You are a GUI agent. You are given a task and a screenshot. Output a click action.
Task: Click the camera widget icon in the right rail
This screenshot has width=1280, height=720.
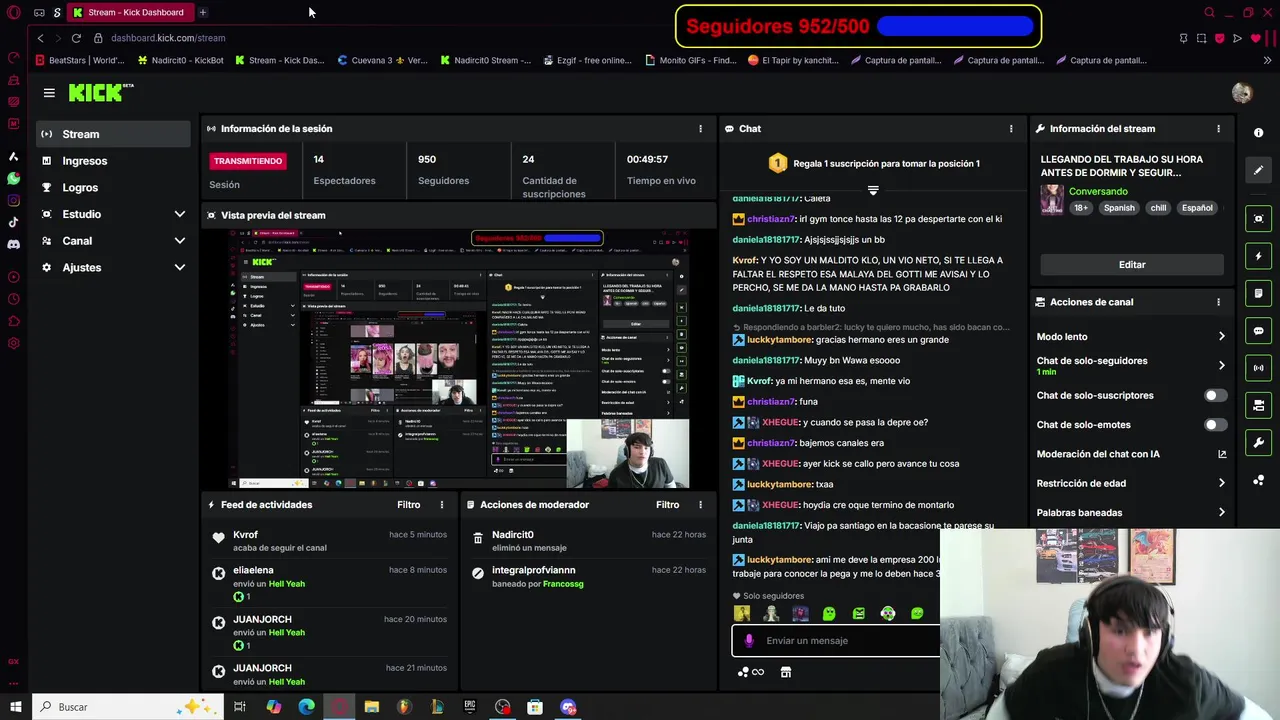point(1258,405)
